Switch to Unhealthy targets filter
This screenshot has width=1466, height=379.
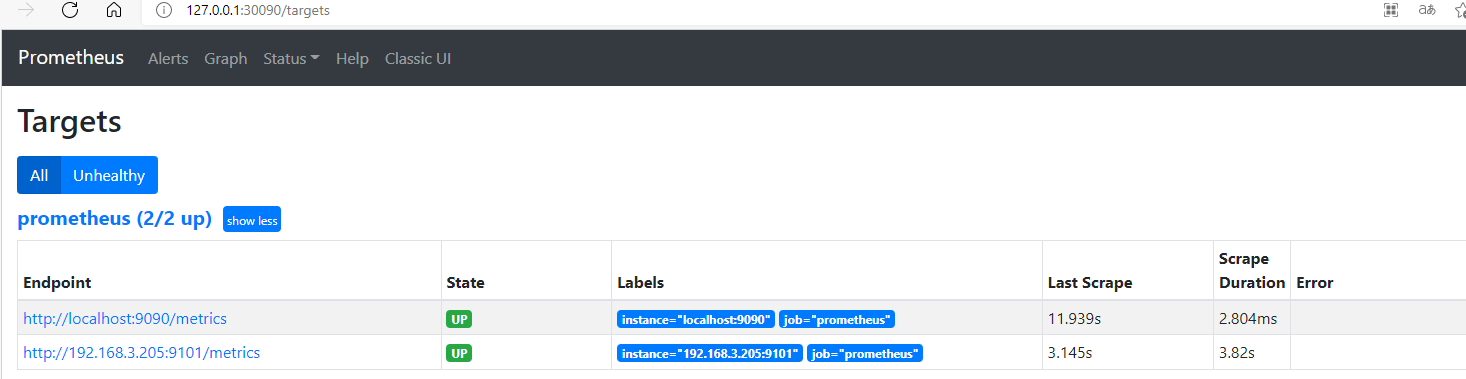pos(109,175)
